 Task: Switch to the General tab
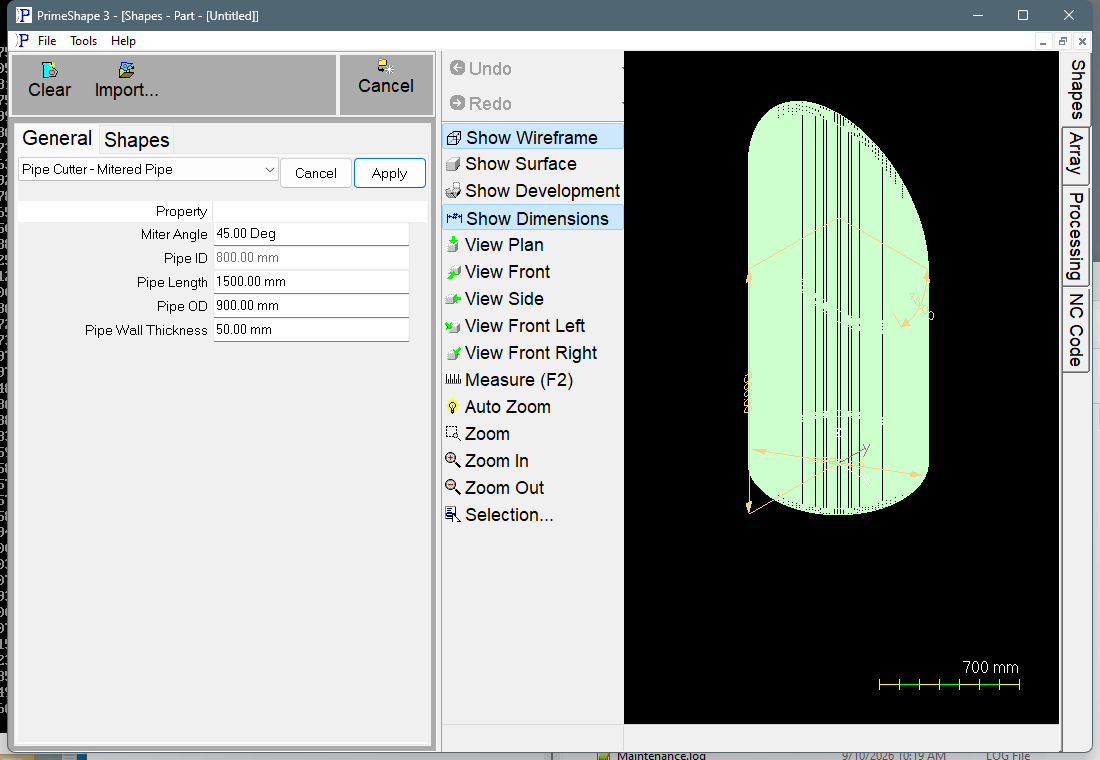click(57, 138)
